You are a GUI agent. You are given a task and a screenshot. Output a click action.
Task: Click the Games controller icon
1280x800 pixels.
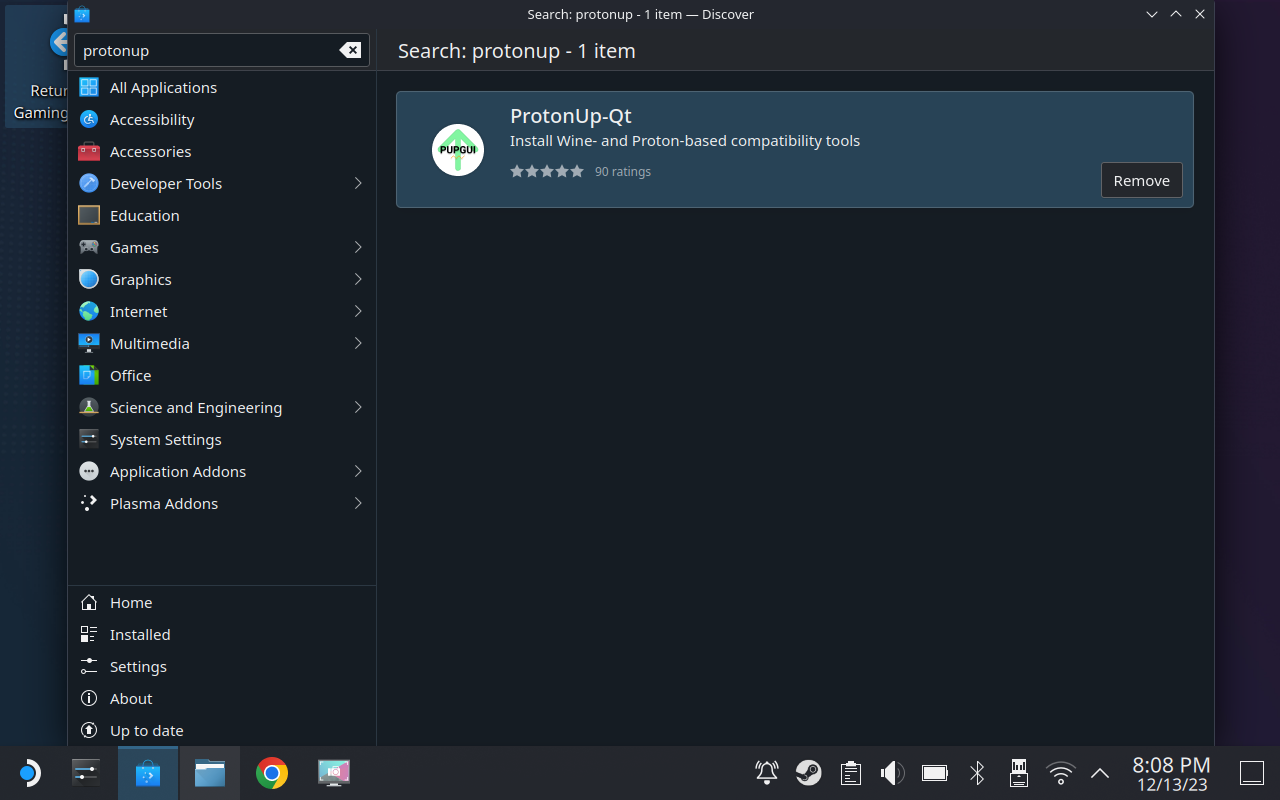(x=89, y=247)
